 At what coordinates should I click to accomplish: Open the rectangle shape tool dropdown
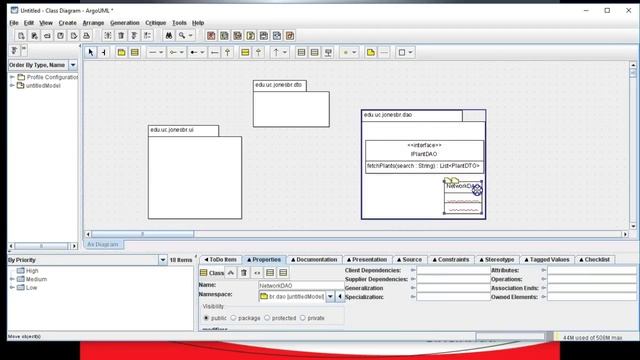(x=410, y=52)
